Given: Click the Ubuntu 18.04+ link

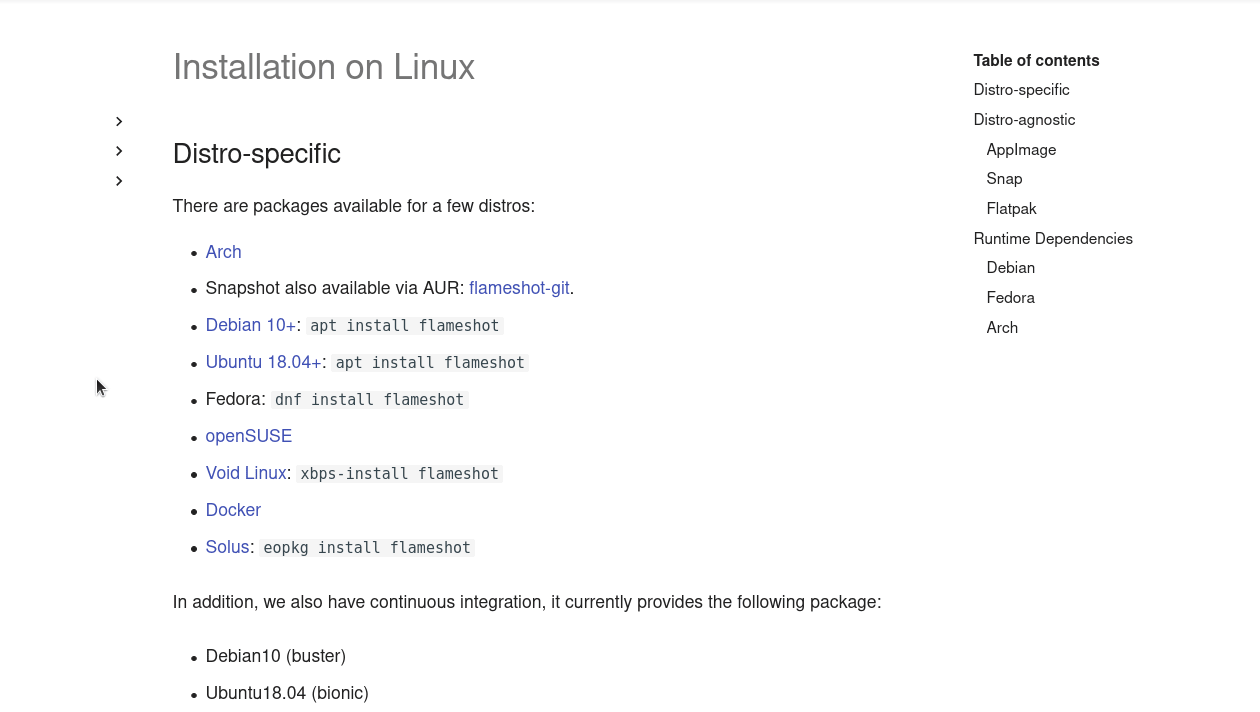Looking at the screenshot, I should click(264, 362).
